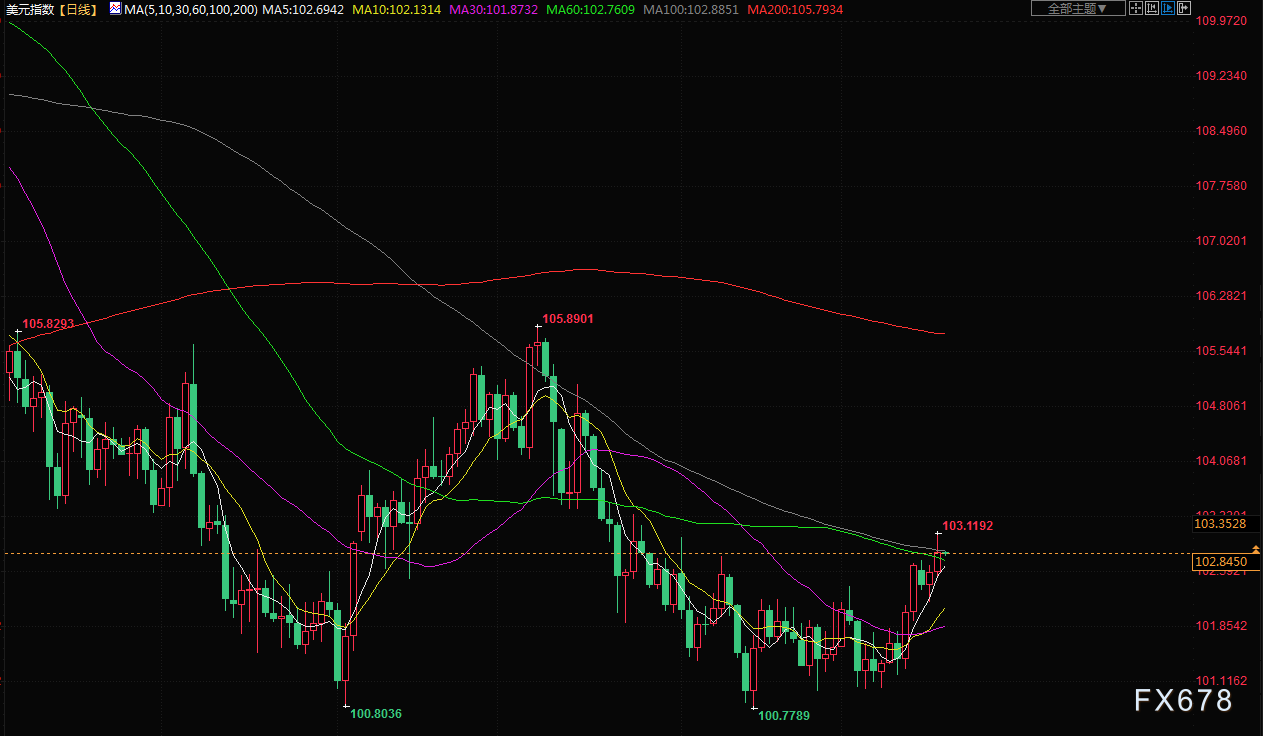Click 107.7580 on price axis
The width and height of the screenshot is (1263, 736).
tap(1222, 186)
